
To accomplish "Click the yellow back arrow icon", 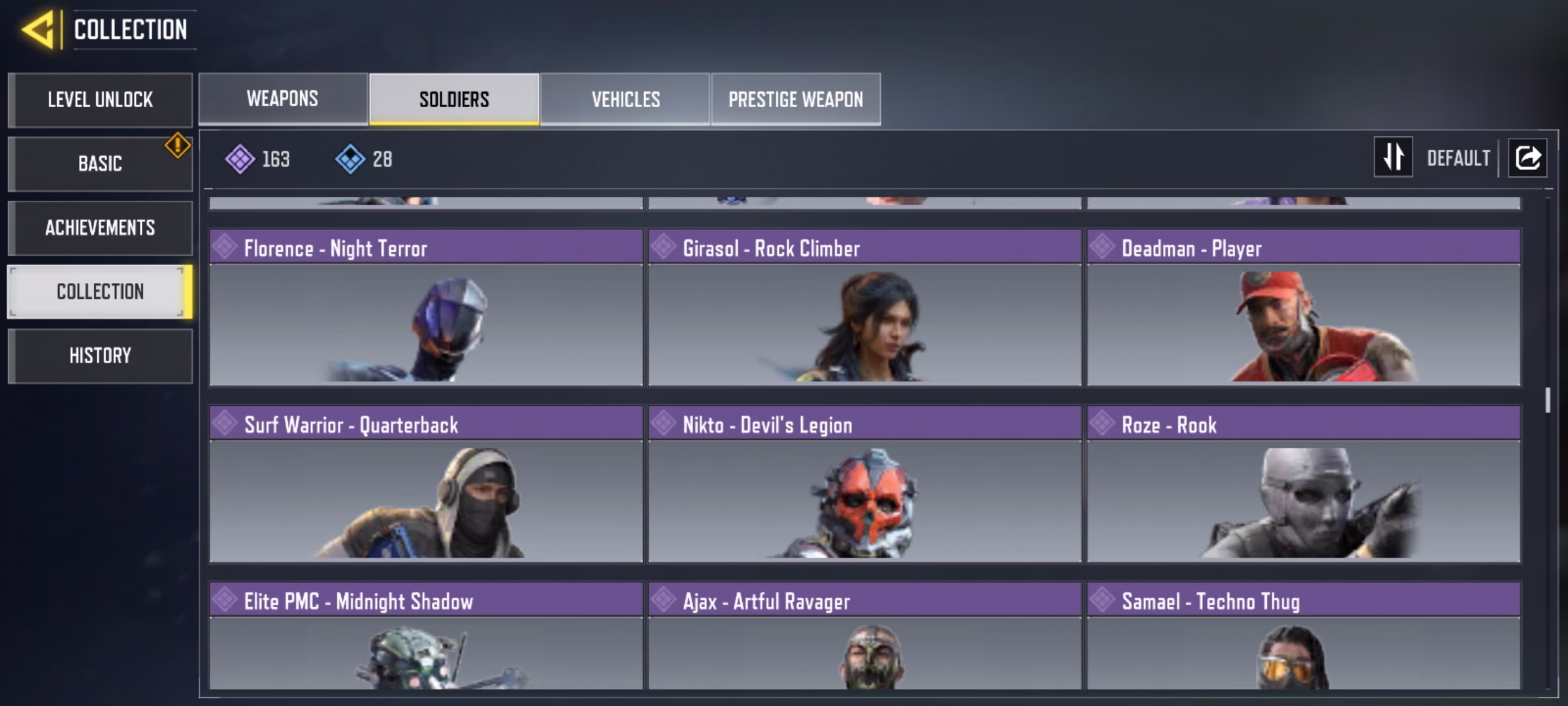I will pos(37,29).
